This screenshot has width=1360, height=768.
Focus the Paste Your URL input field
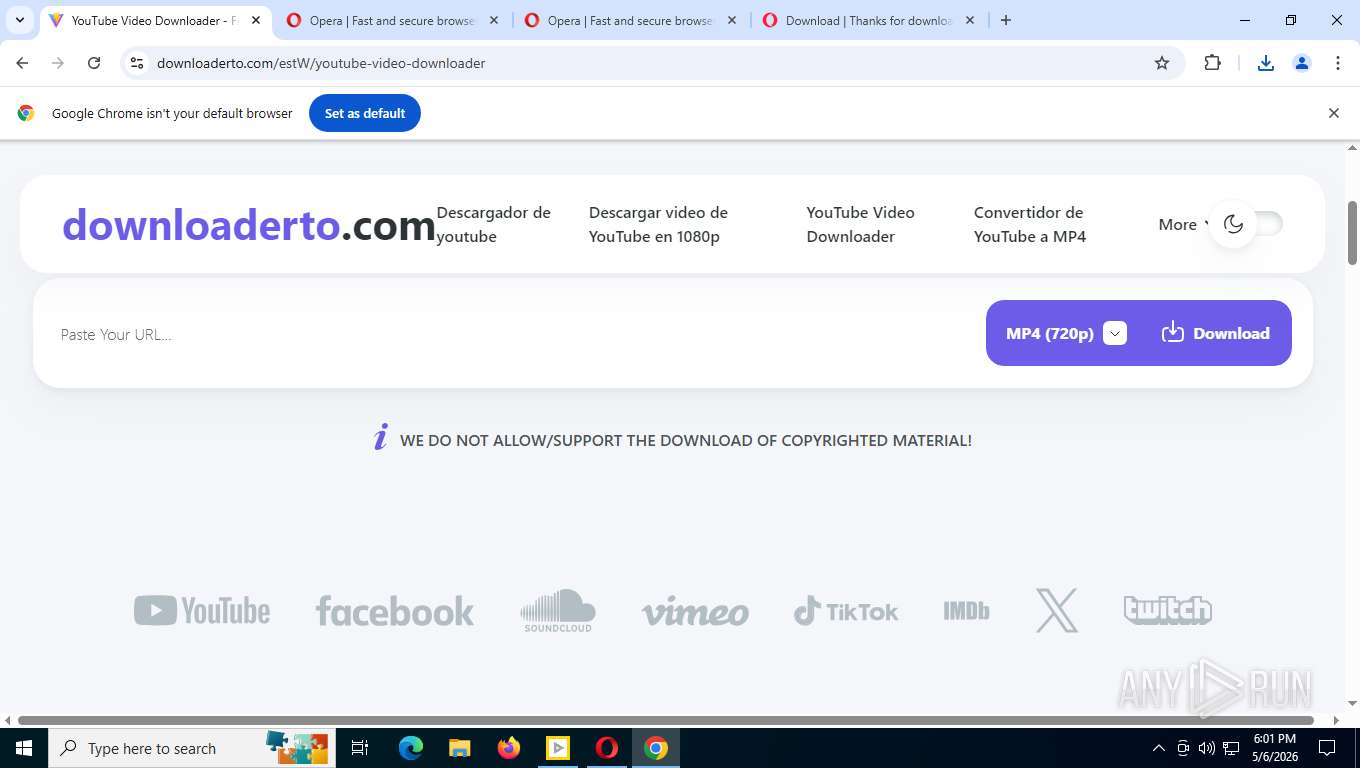click(515, 334)
